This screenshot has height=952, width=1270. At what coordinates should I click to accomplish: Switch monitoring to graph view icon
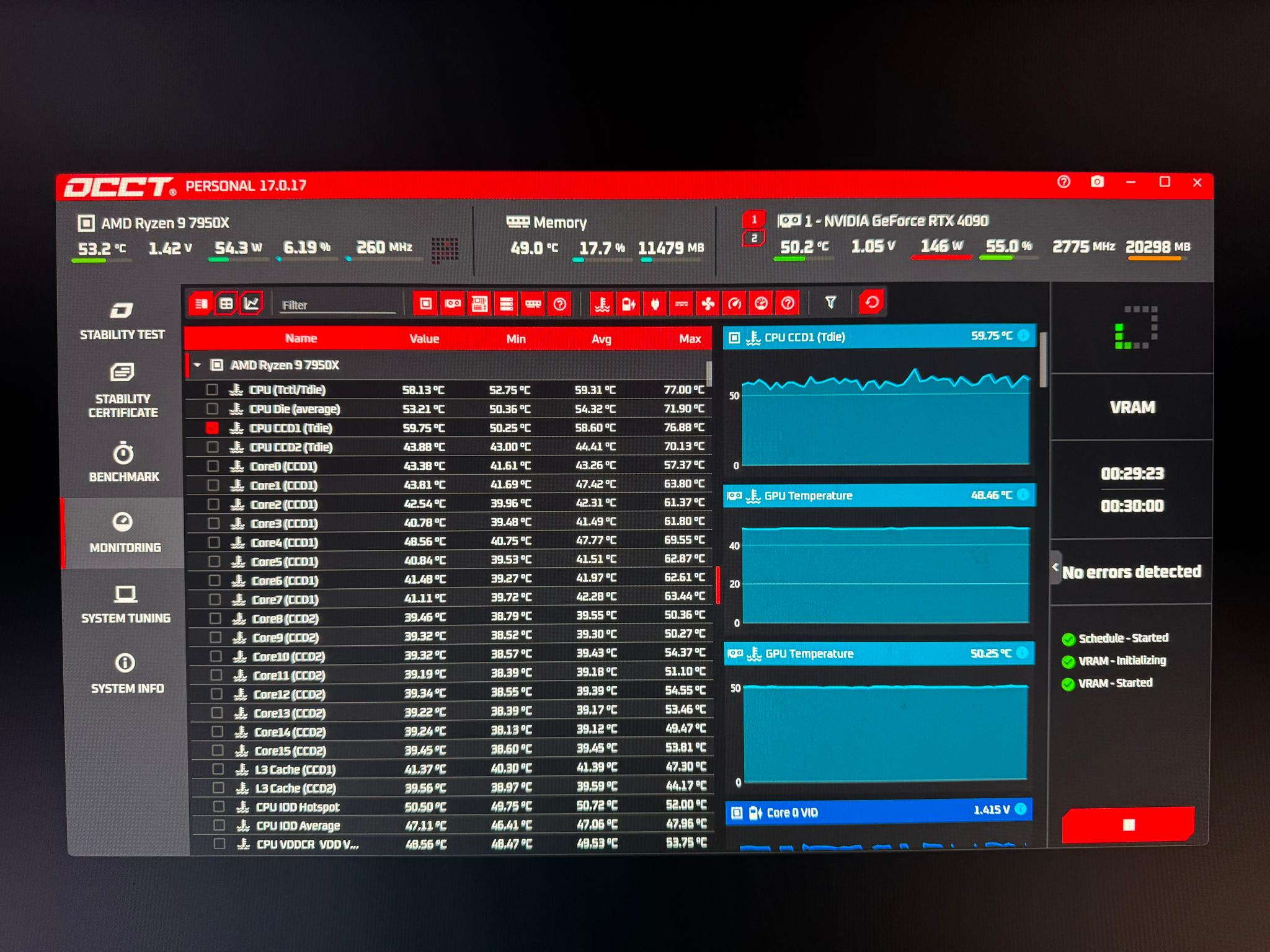click(x=251, y=303)
